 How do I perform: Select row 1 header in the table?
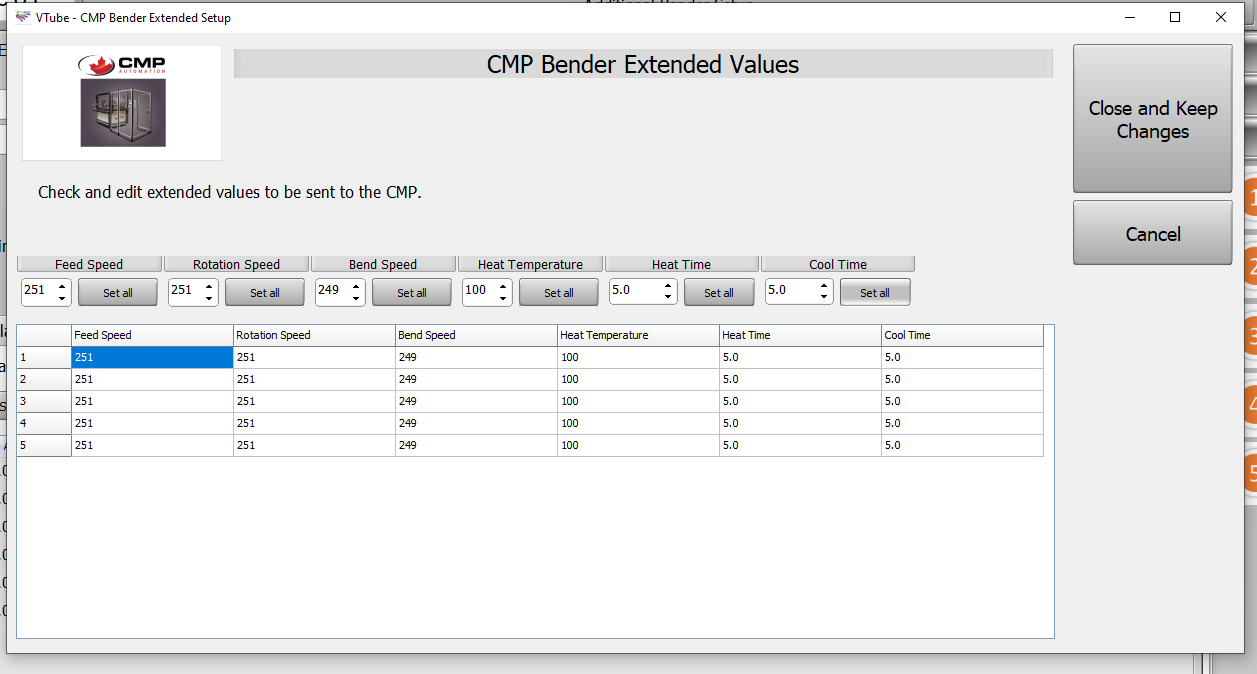pyautogui.click(x=44, y=357)
